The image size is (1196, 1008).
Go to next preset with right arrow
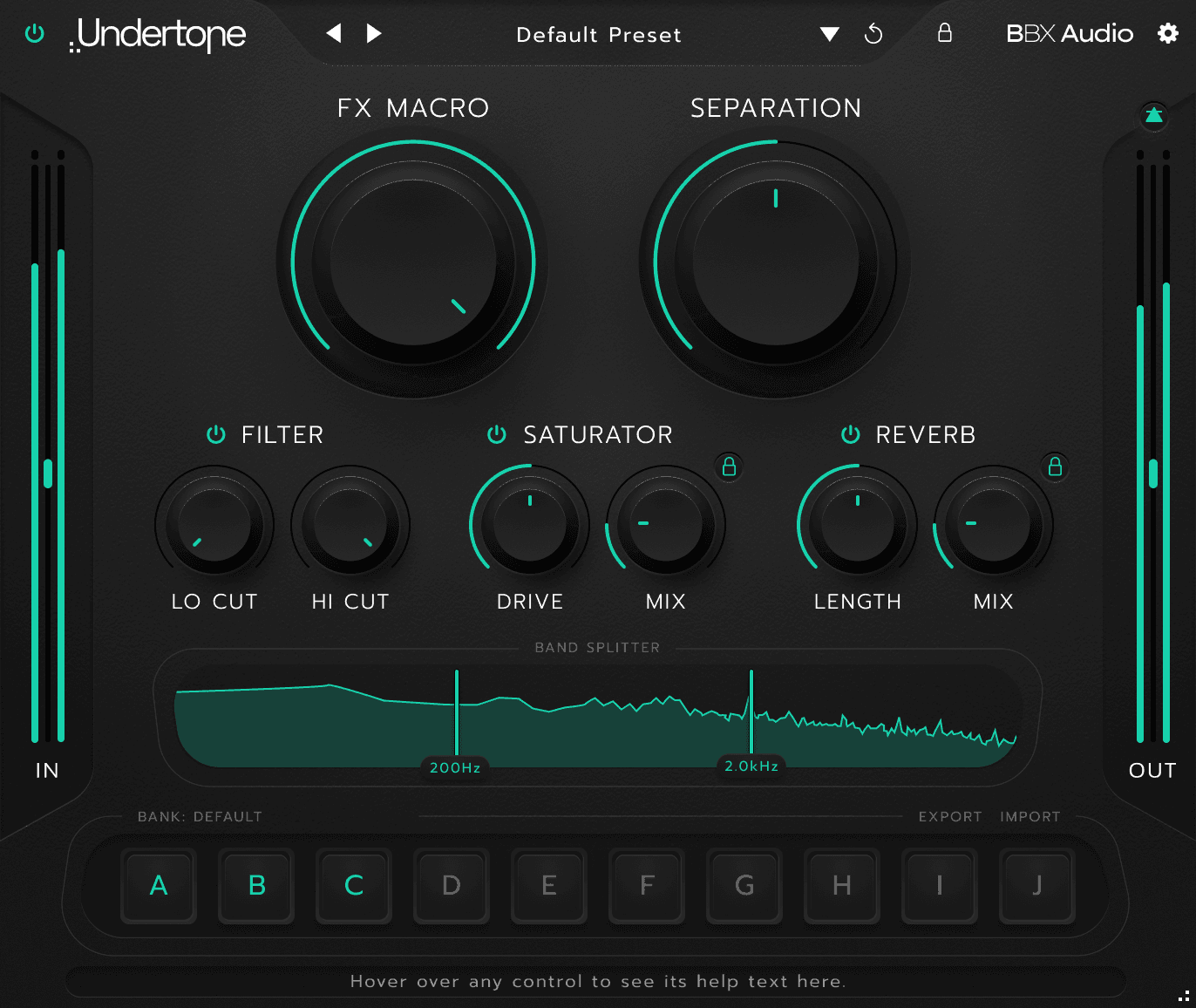374,34
